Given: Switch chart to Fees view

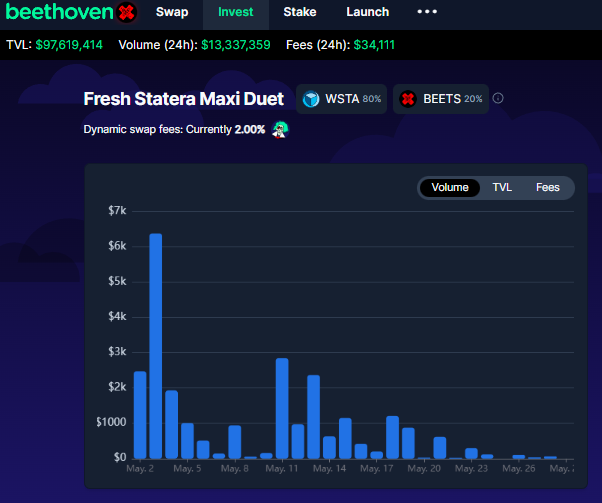Looking at the screenshot, I should tap(547, 188).
